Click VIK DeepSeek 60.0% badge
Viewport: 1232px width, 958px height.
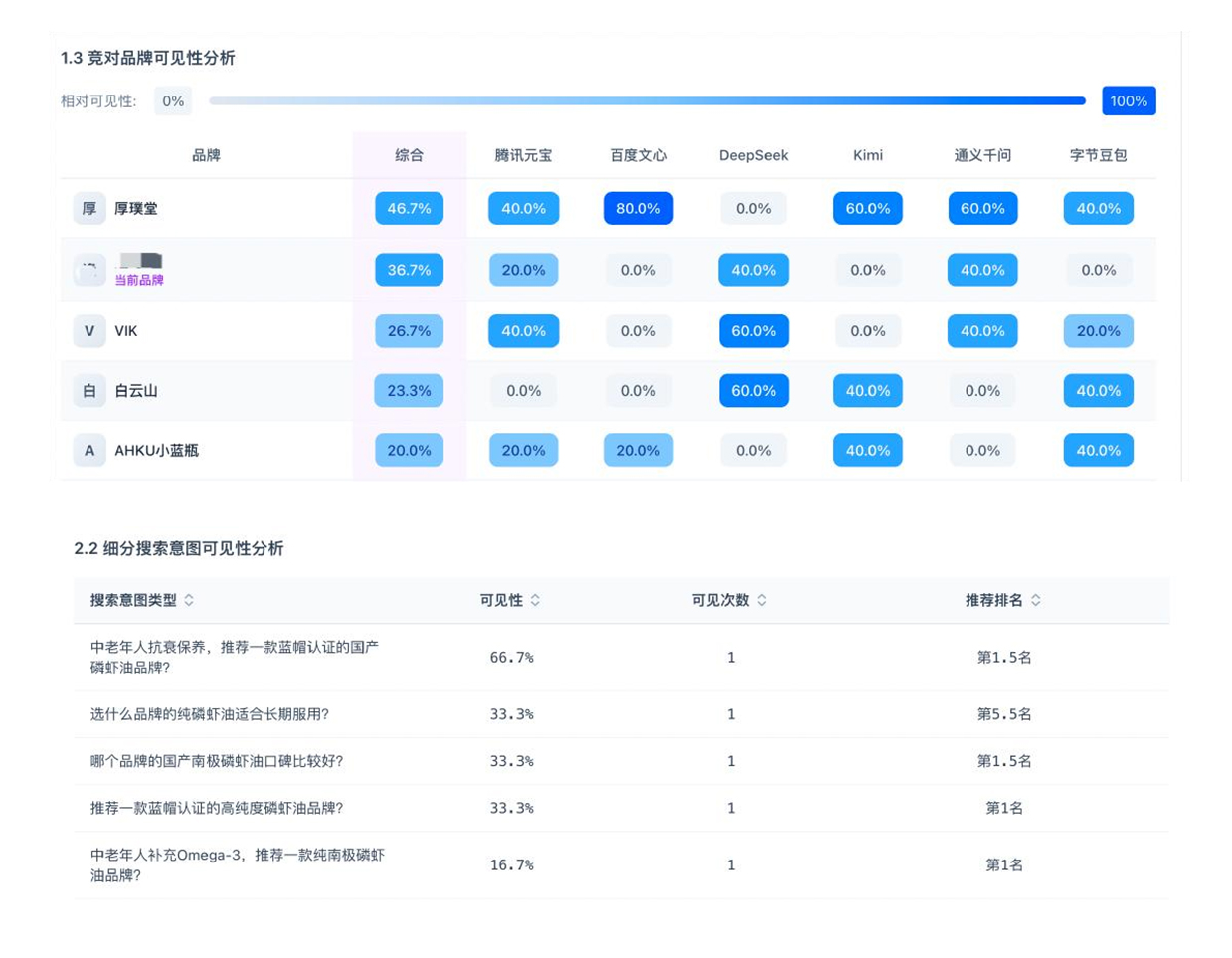753,331
